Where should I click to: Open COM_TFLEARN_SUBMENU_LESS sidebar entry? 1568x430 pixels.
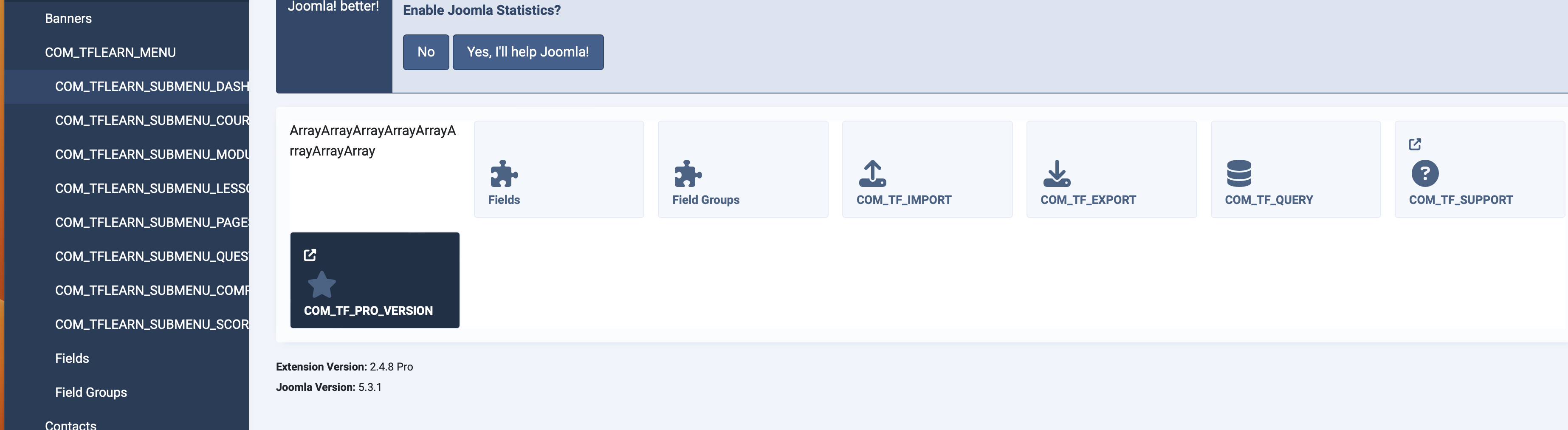click(x=152, y=189)
